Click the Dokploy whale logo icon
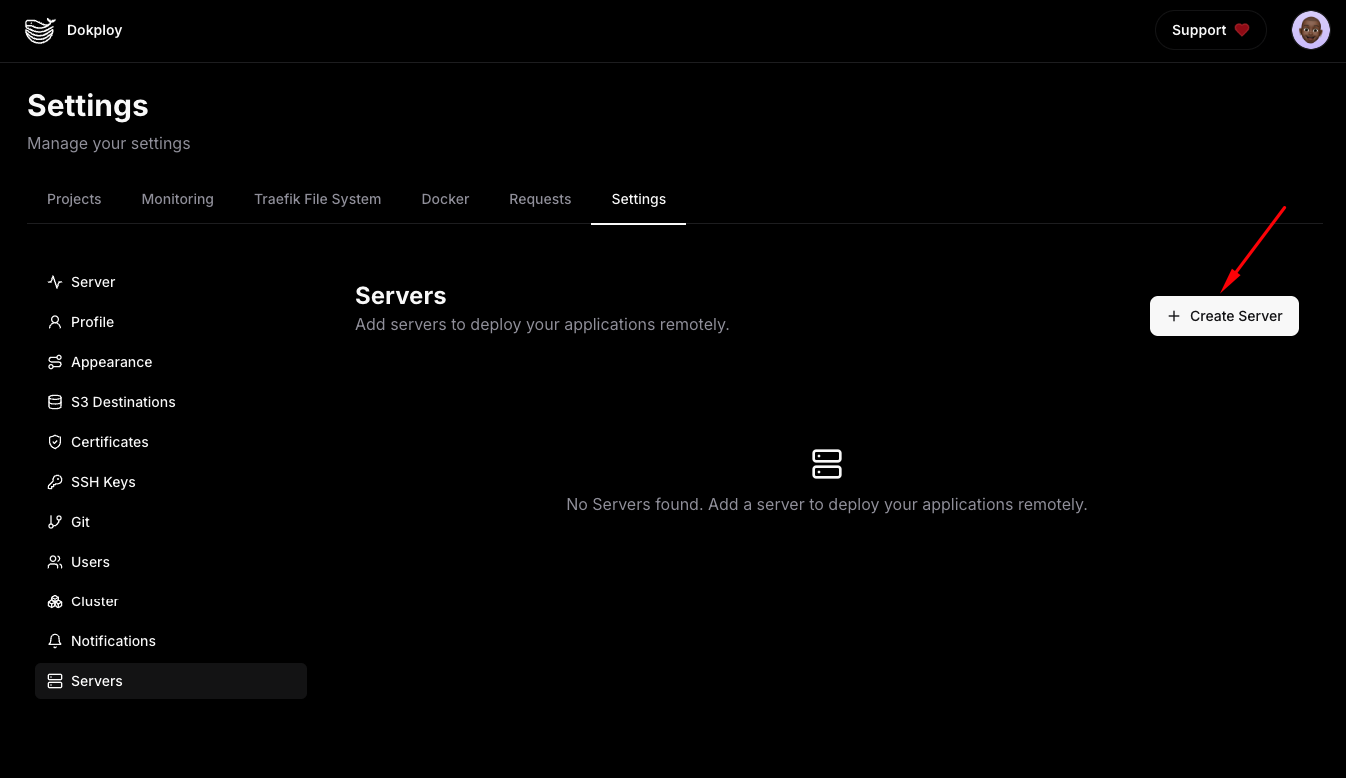 click(x=40, y=30)
